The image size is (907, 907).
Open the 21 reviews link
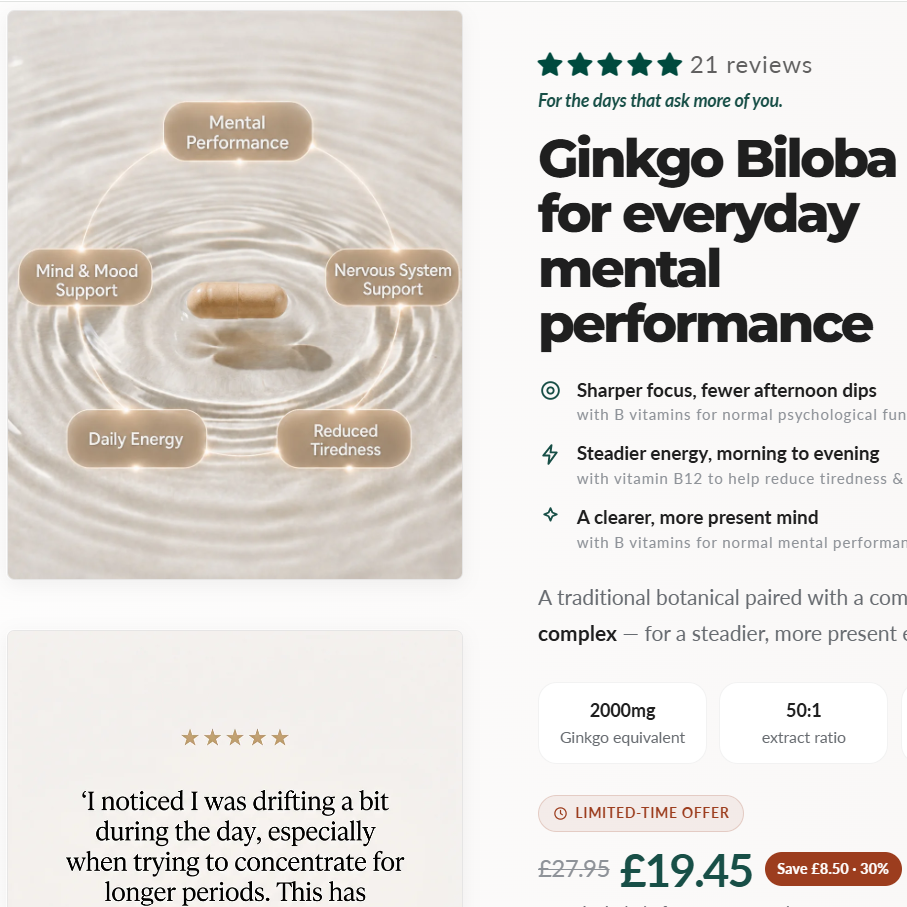(x=751, y=65)
